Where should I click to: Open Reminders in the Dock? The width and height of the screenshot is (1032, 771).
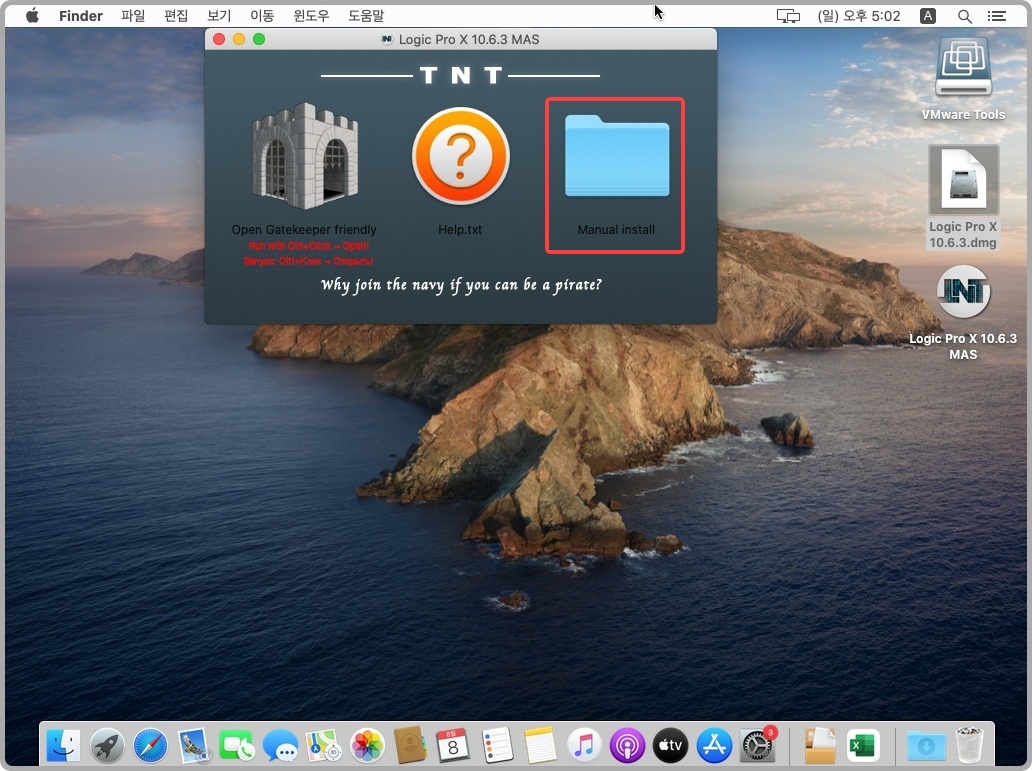tap(497, 745)
